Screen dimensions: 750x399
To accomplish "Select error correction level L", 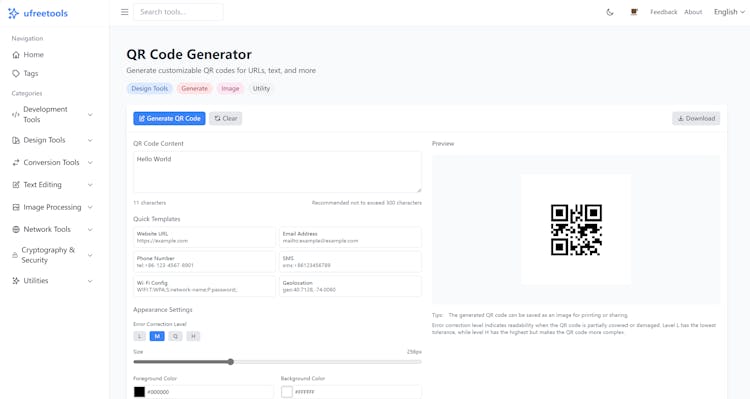I will click(139, 336).
